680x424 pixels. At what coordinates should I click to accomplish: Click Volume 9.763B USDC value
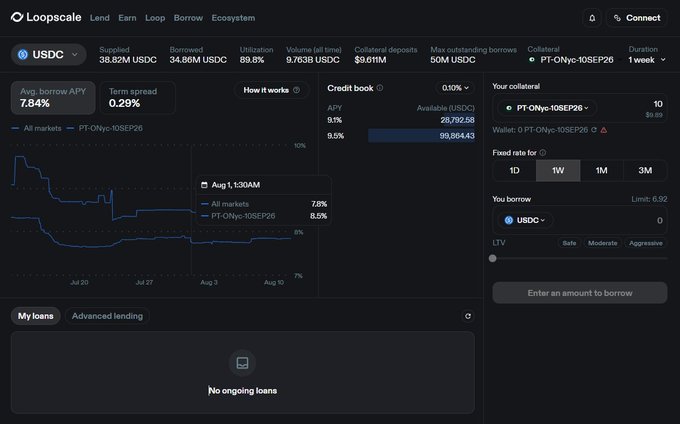pyautogui.click(x=313, y=60)
